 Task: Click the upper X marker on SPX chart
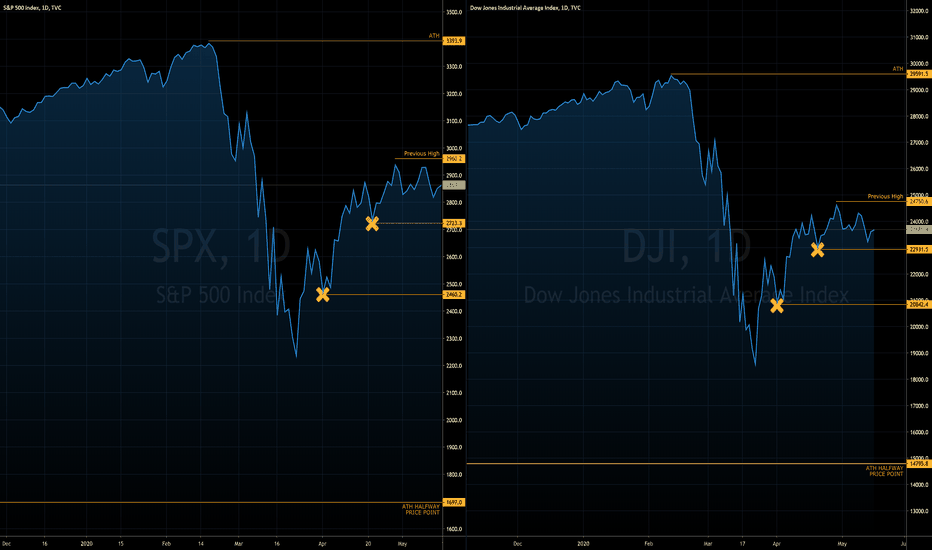[x=372, y=224]
